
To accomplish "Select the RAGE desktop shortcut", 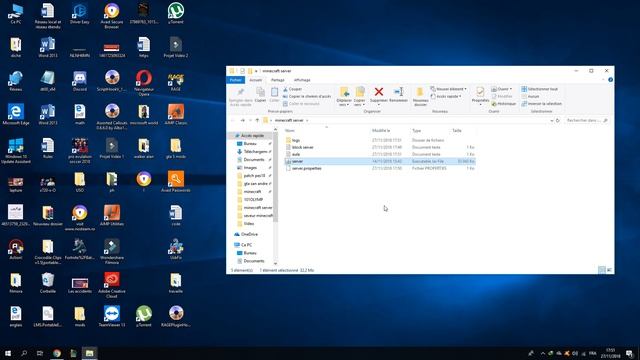I will click(176, 81).
